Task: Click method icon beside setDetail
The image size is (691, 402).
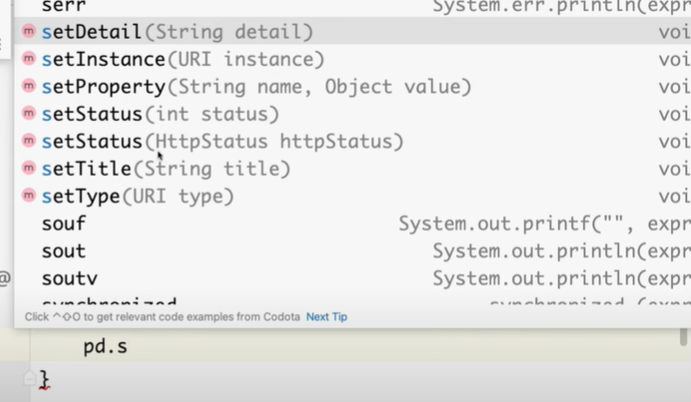Action: 29,31
